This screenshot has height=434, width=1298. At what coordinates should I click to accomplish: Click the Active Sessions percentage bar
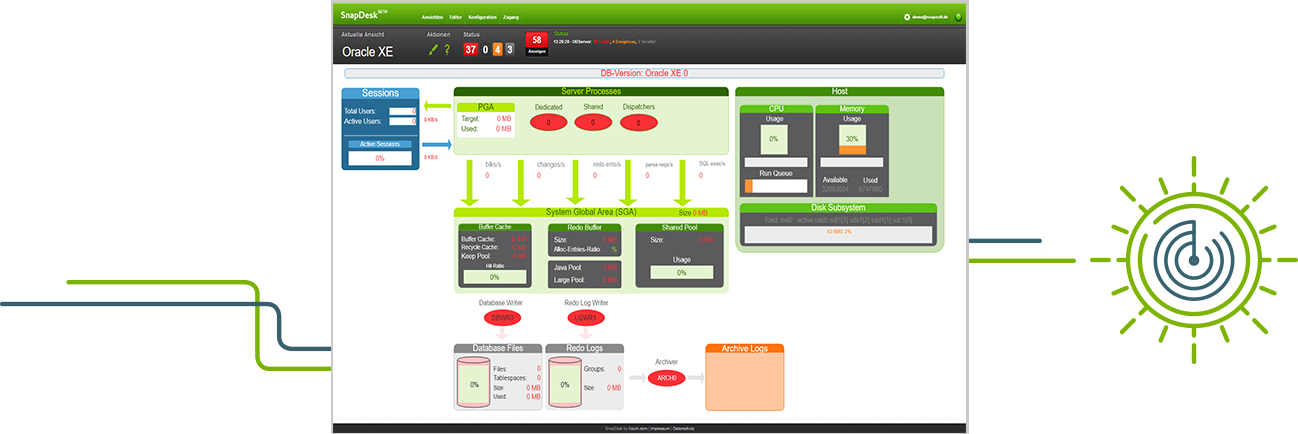tap(380, 158)
